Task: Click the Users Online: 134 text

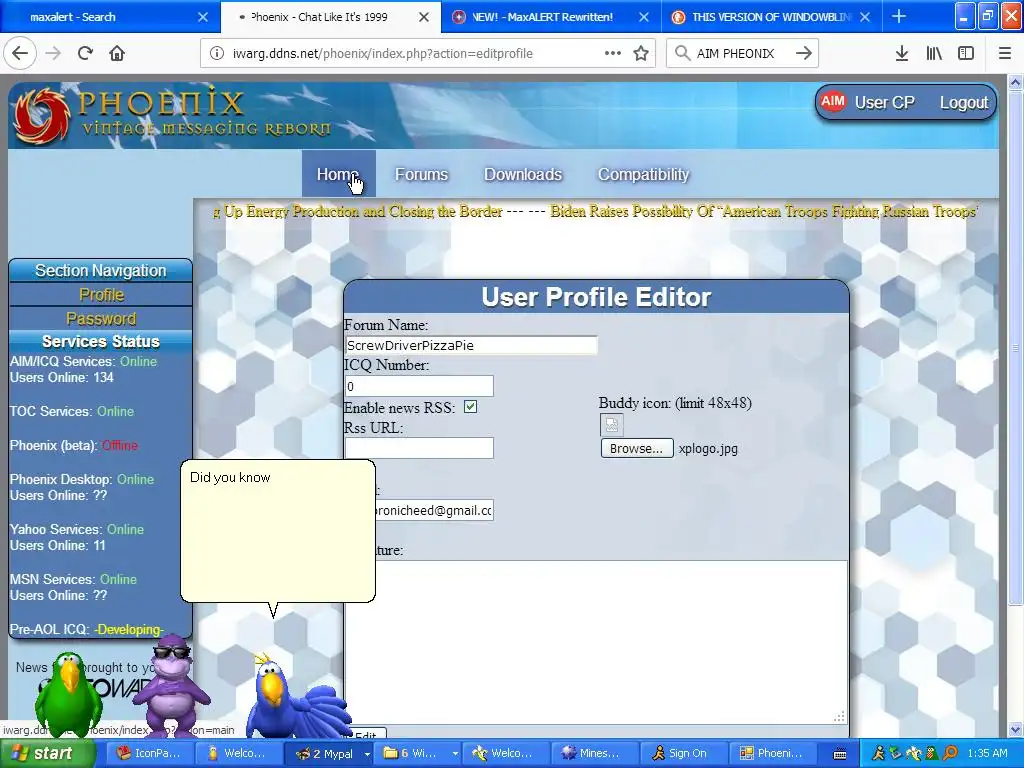Action: (x=61, y=377)
